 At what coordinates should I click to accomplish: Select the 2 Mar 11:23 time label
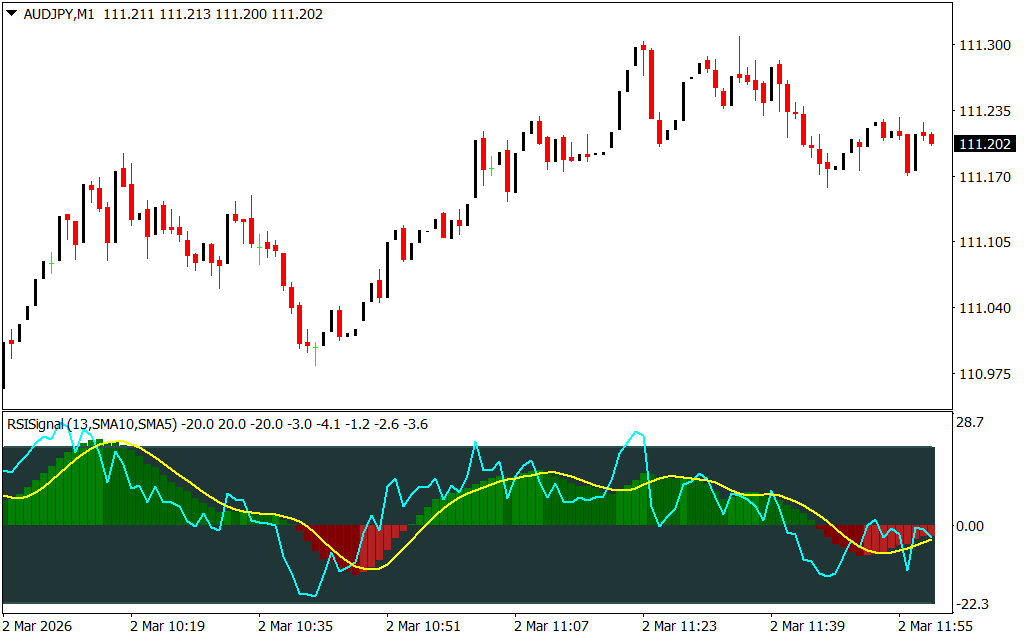coord(680,626)
